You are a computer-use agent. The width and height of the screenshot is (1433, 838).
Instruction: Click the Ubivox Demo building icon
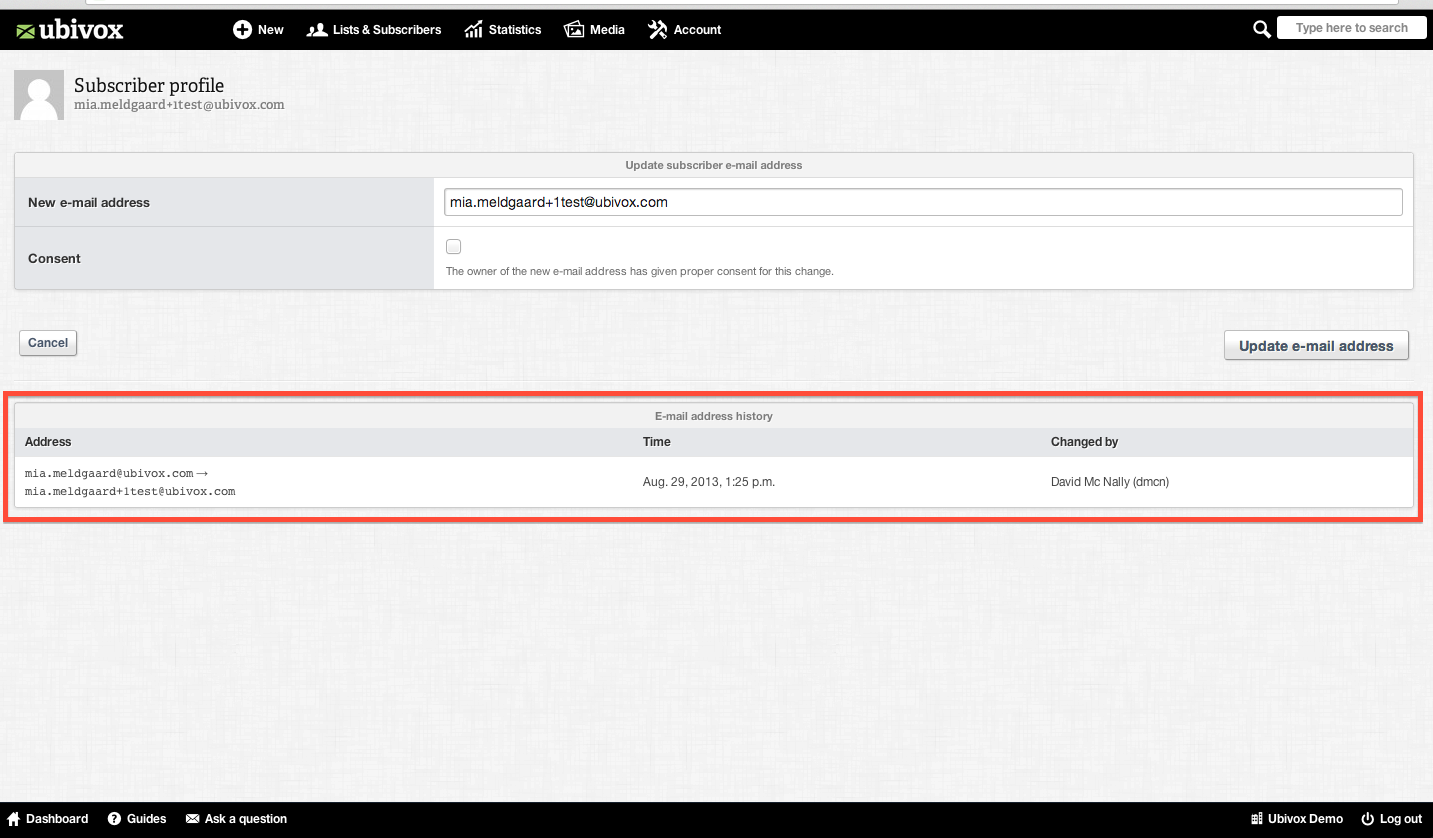coord(1257,819)
